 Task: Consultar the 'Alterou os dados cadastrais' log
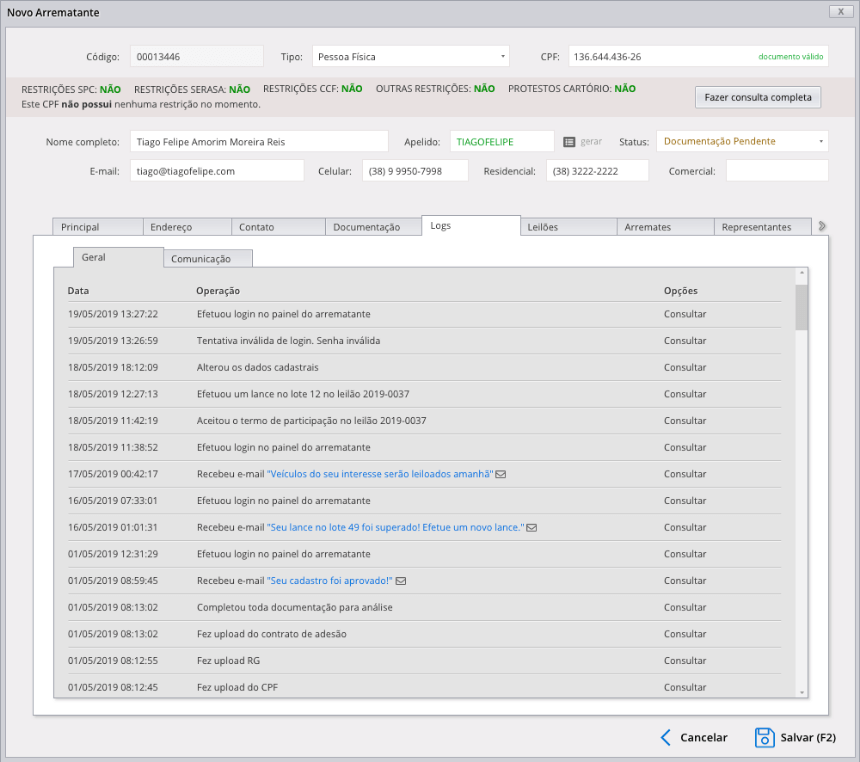tap(685, 367)
